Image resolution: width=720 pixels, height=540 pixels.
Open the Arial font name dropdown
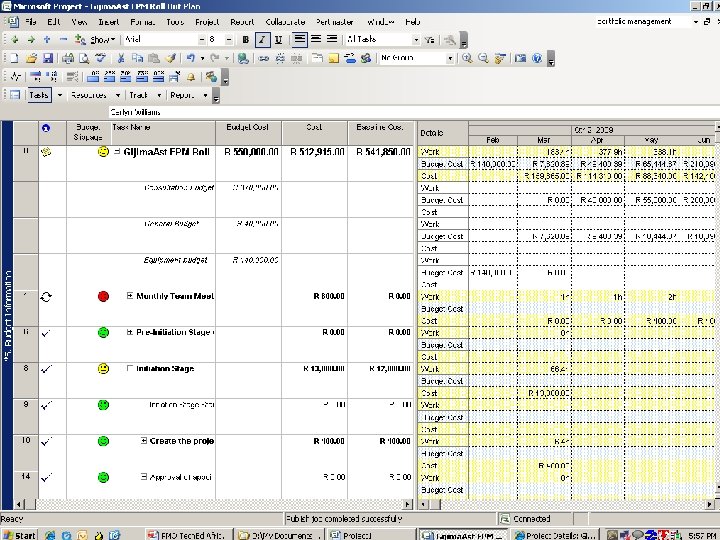click(202, 40)
